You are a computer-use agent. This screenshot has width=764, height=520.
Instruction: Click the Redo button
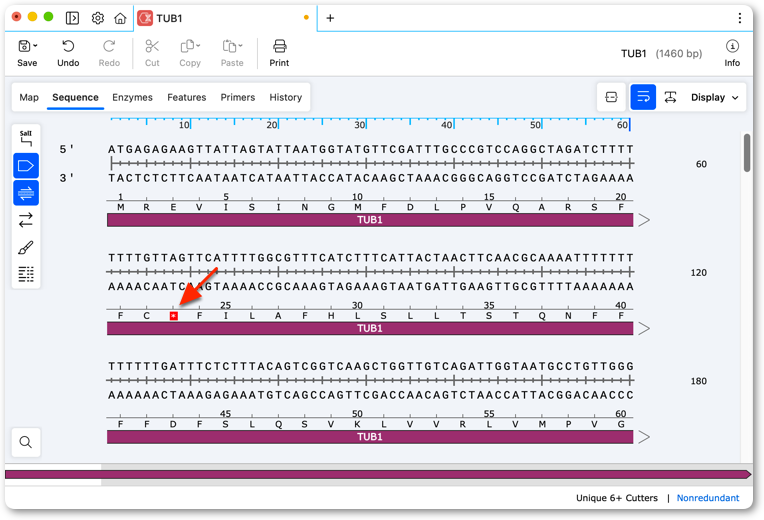tap(109, 53)
